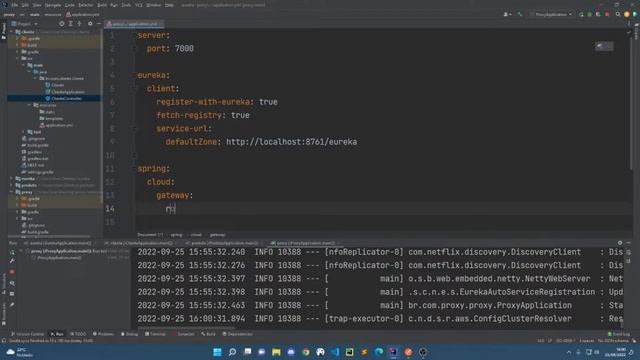Click the rerun icon in Run panel
640x360 pixels.
pos(12,252)
